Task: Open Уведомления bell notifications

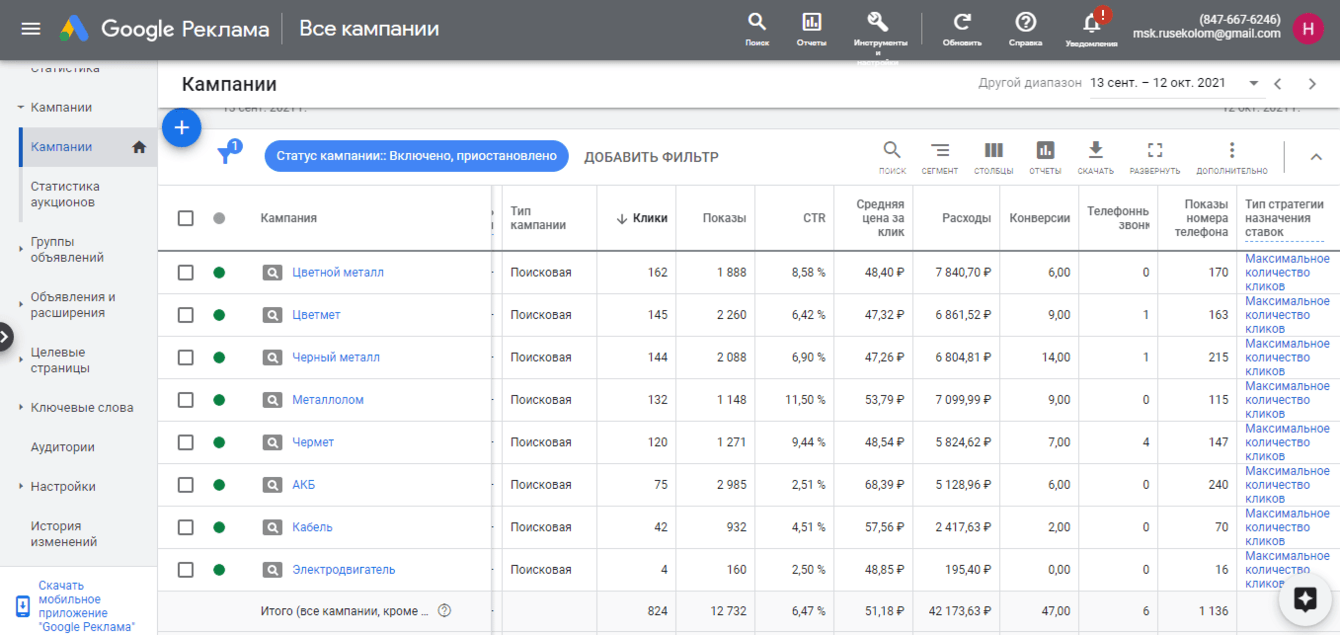Action: click(1091, 24)
